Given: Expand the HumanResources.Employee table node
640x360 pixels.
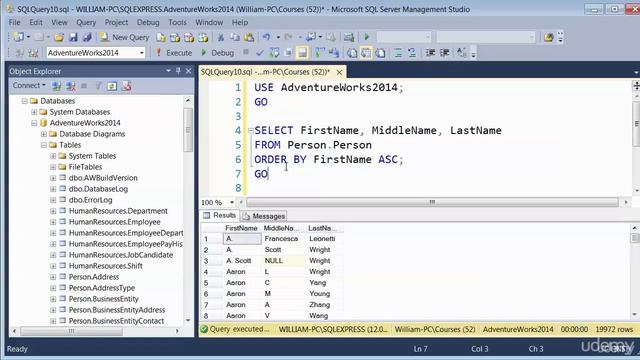Looking at the screenshot, I should click(53, 222).
